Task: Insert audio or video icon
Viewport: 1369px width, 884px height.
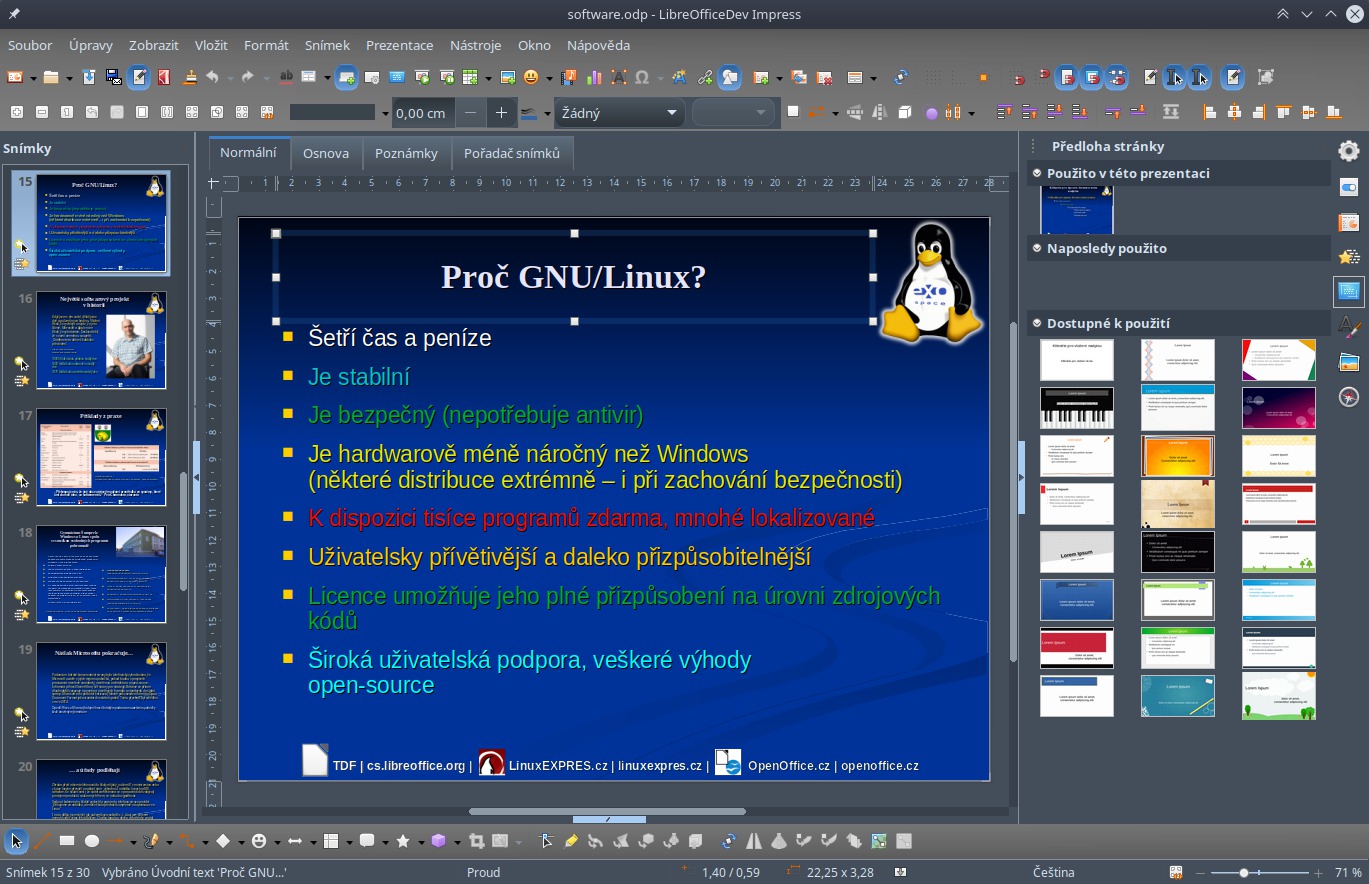Action: tap(568, 77)
